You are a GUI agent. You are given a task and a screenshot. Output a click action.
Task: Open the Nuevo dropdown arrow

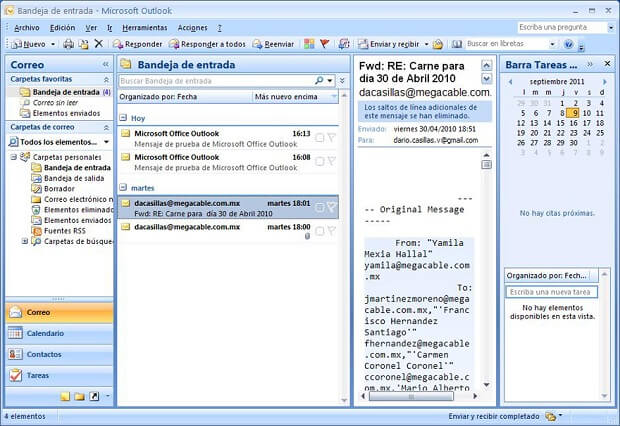53,44
